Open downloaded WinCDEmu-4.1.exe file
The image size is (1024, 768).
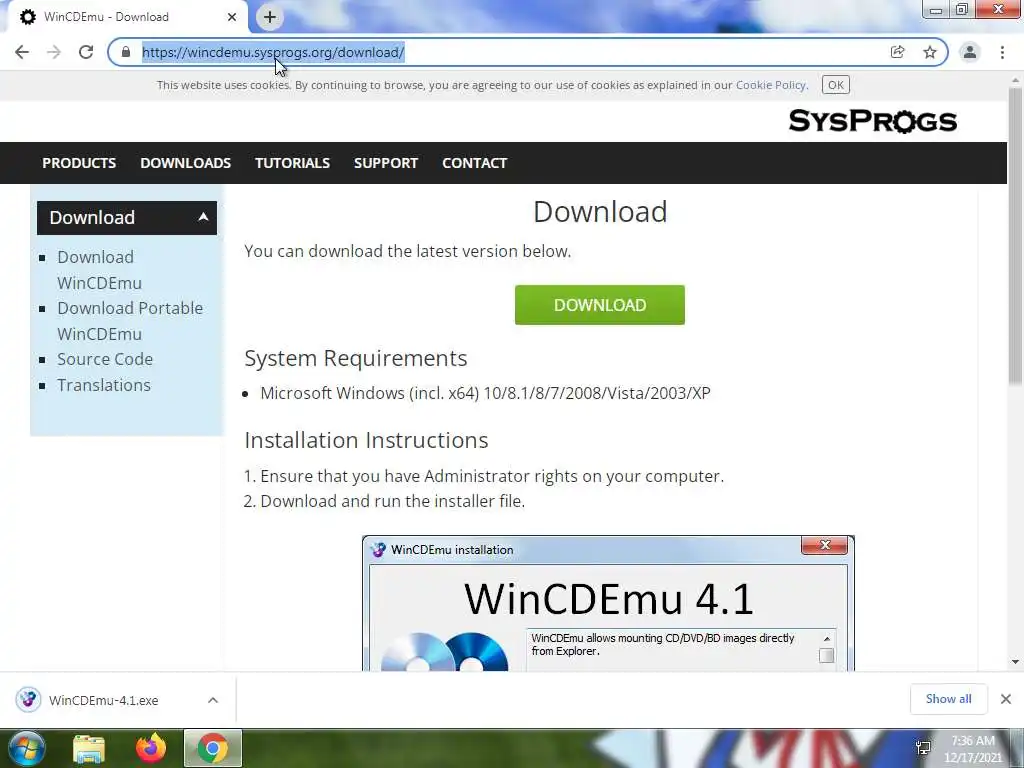(103, 701)
